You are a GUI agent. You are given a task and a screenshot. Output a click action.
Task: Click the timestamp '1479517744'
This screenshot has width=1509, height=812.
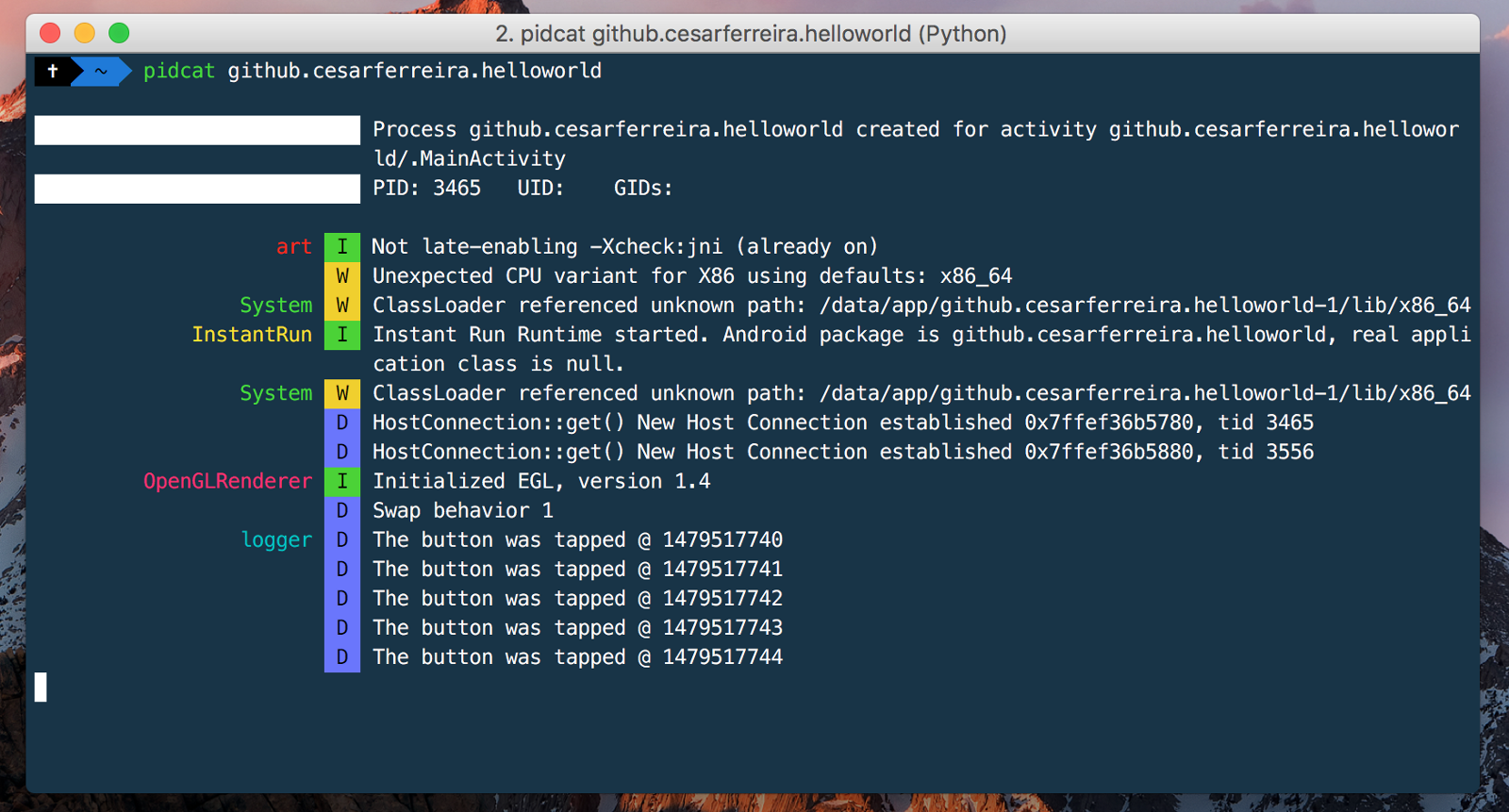coord(722,656)
